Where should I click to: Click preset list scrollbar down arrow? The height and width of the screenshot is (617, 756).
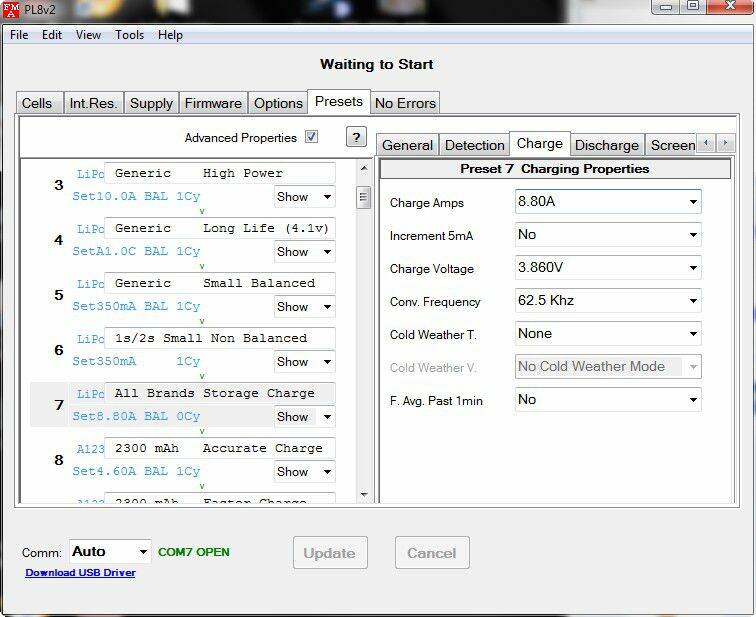tap(364, 495)
